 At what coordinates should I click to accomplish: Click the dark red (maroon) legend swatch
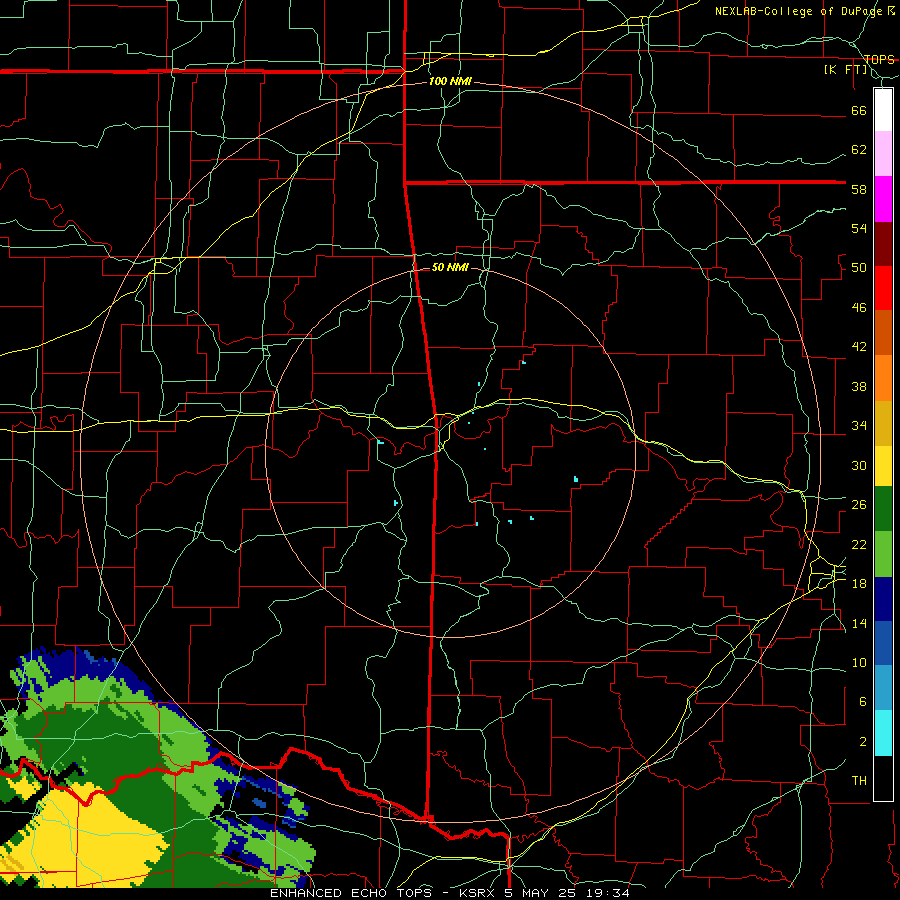(883, 243)
